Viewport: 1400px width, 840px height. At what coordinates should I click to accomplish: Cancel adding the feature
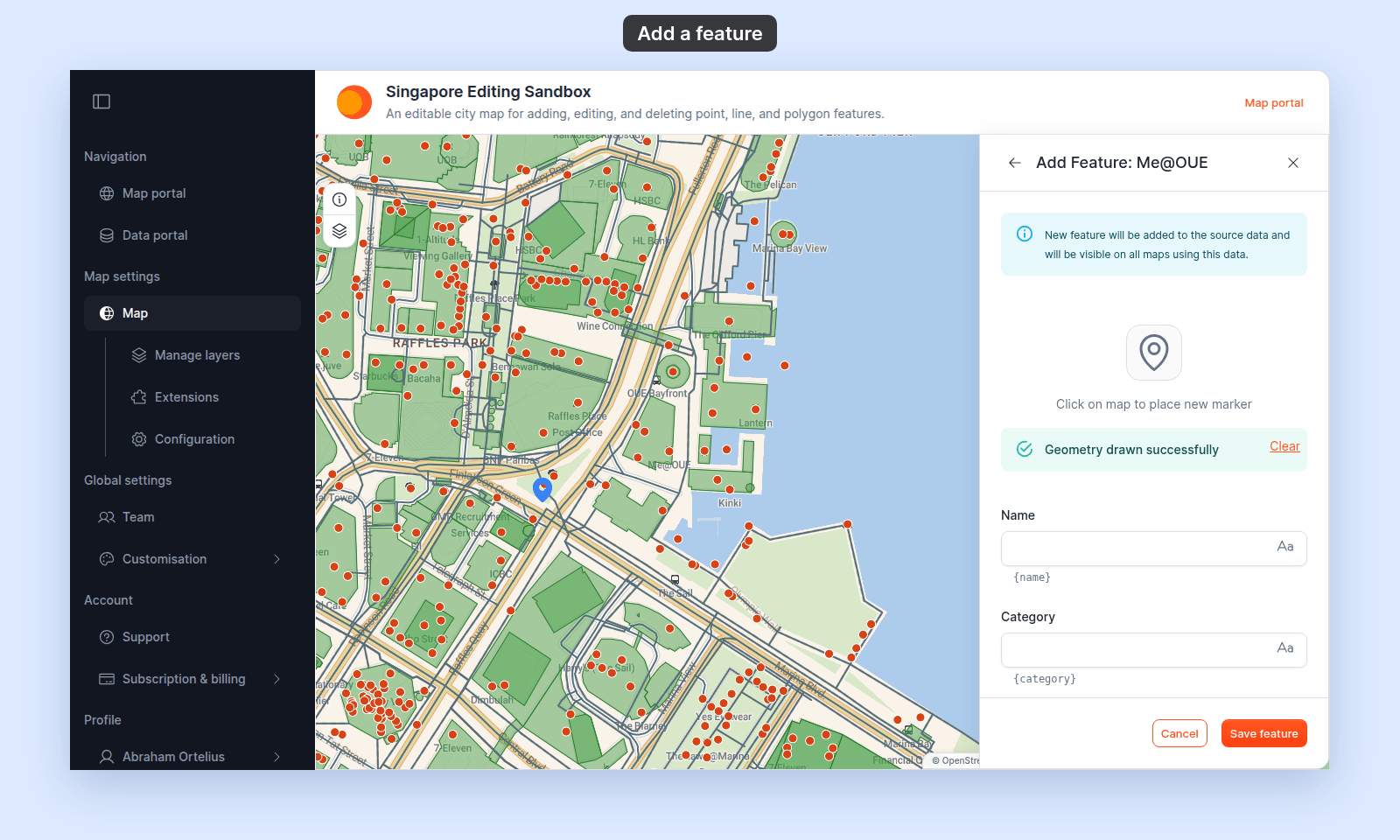coord(1179,733)
